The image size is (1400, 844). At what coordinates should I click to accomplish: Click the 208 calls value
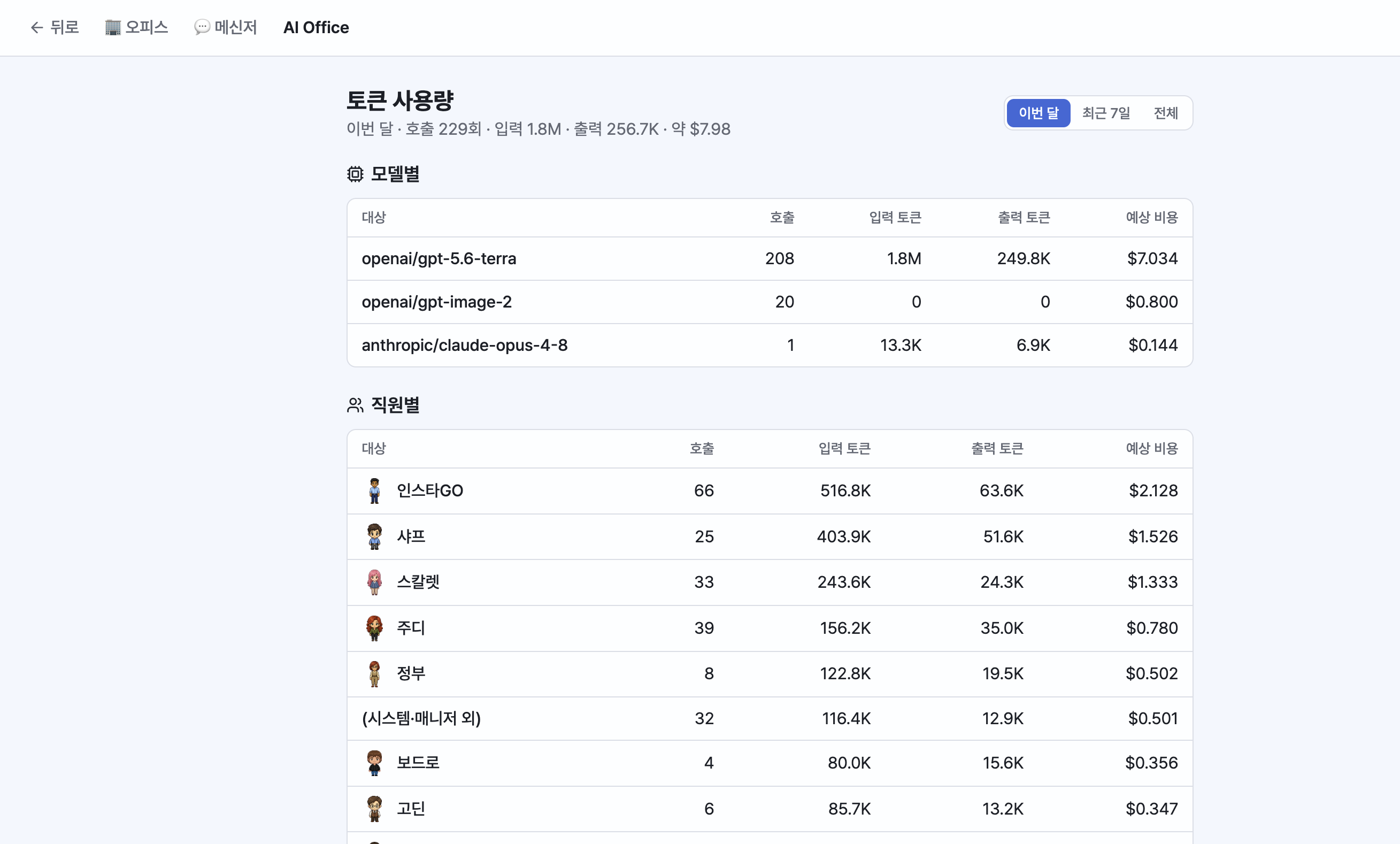(x=780, y=258)
